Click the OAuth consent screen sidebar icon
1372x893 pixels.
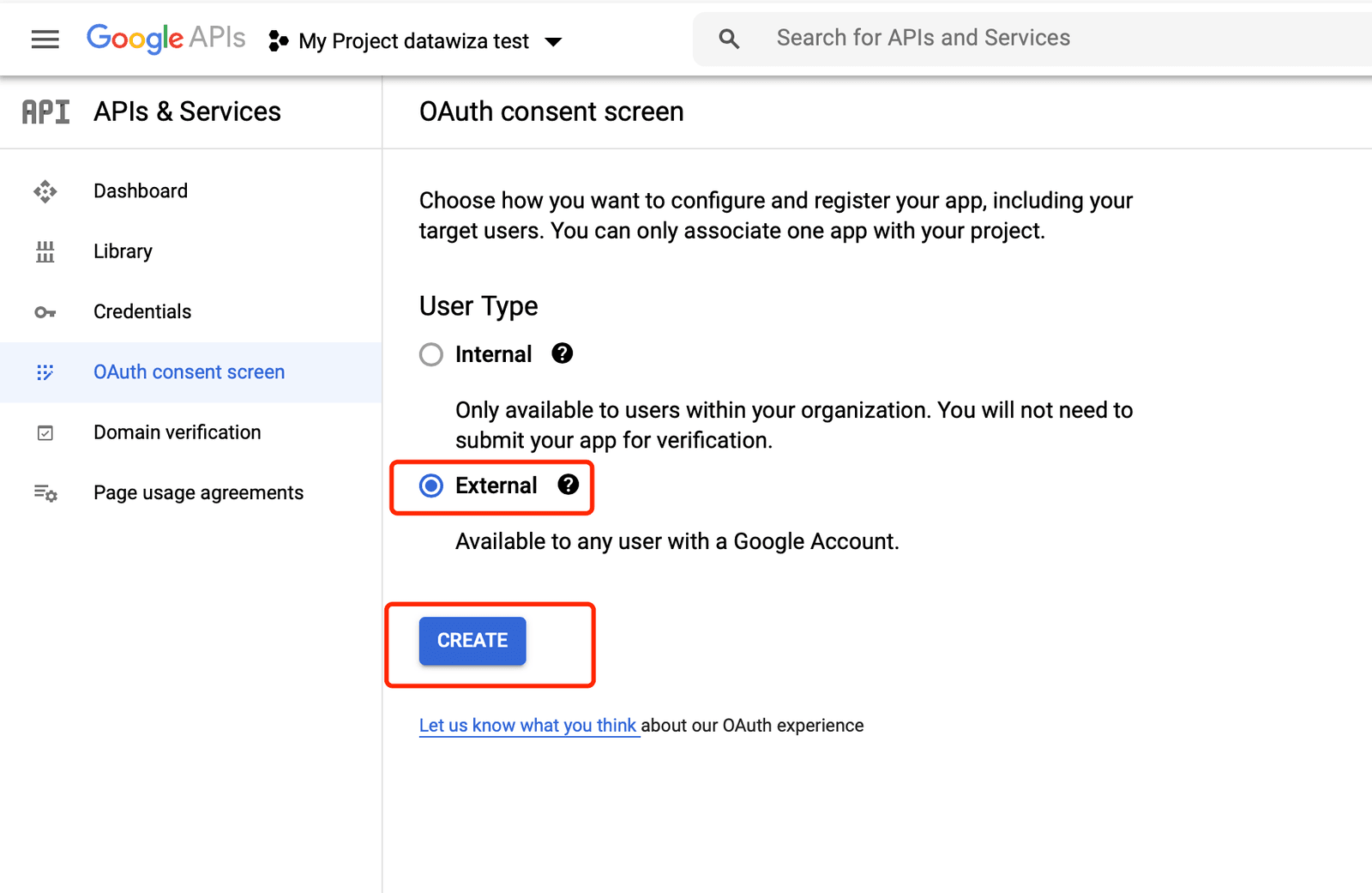(45, 372)
